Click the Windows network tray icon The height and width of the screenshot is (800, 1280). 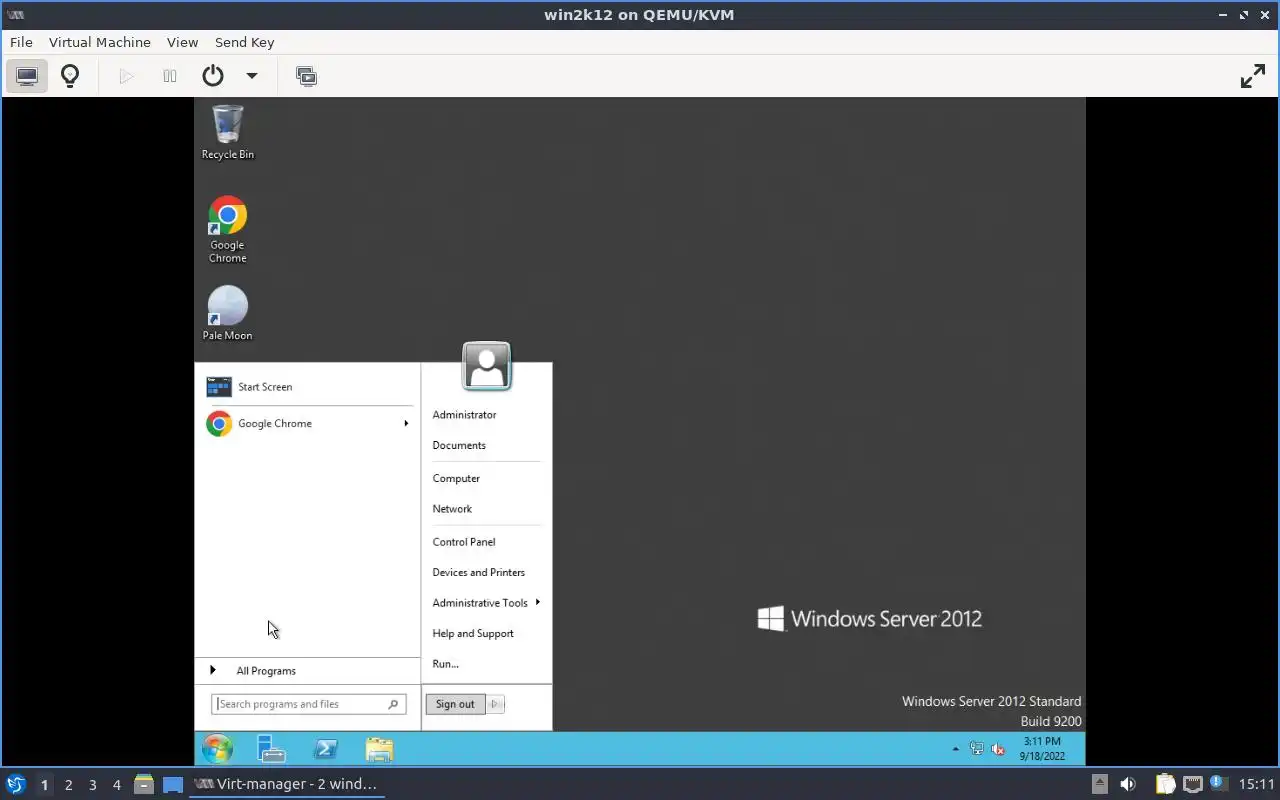[977, 748]
